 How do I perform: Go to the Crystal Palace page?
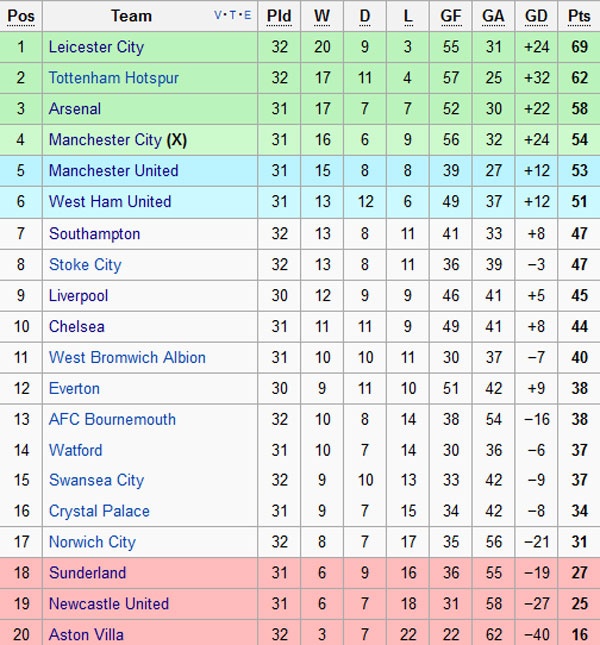(99, 511)
